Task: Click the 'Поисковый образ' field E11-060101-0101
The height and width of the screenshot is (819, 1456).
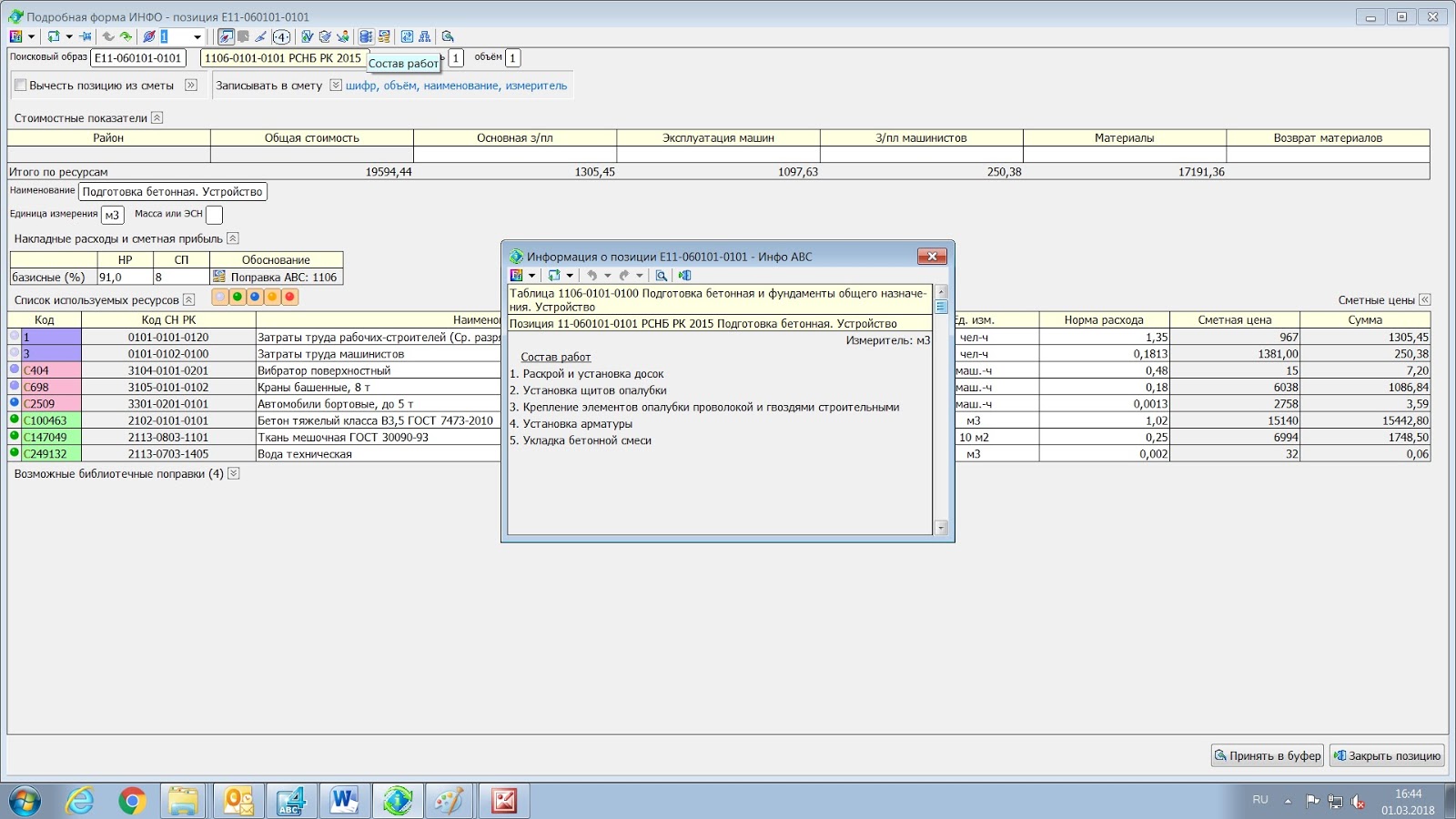Action: (x=138, y=57)
